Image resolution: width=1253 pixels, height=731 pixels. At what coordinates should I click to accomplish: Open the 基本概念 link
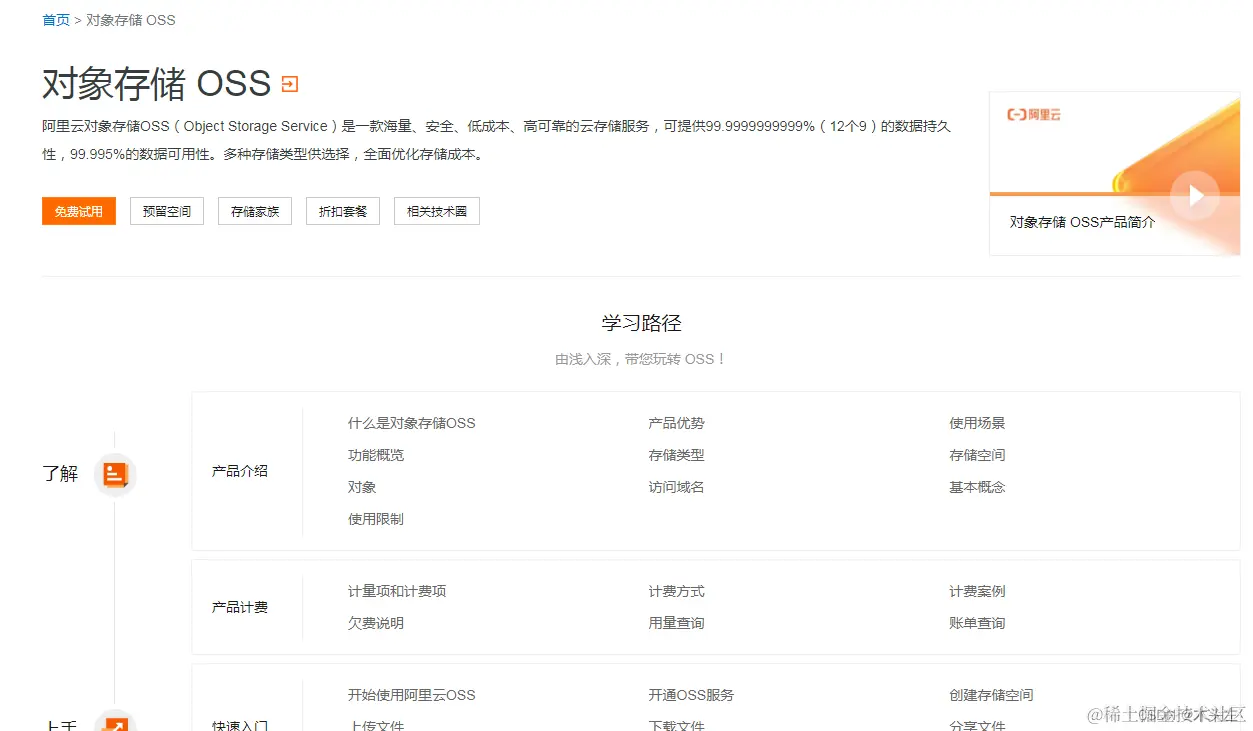coord(977,487)
